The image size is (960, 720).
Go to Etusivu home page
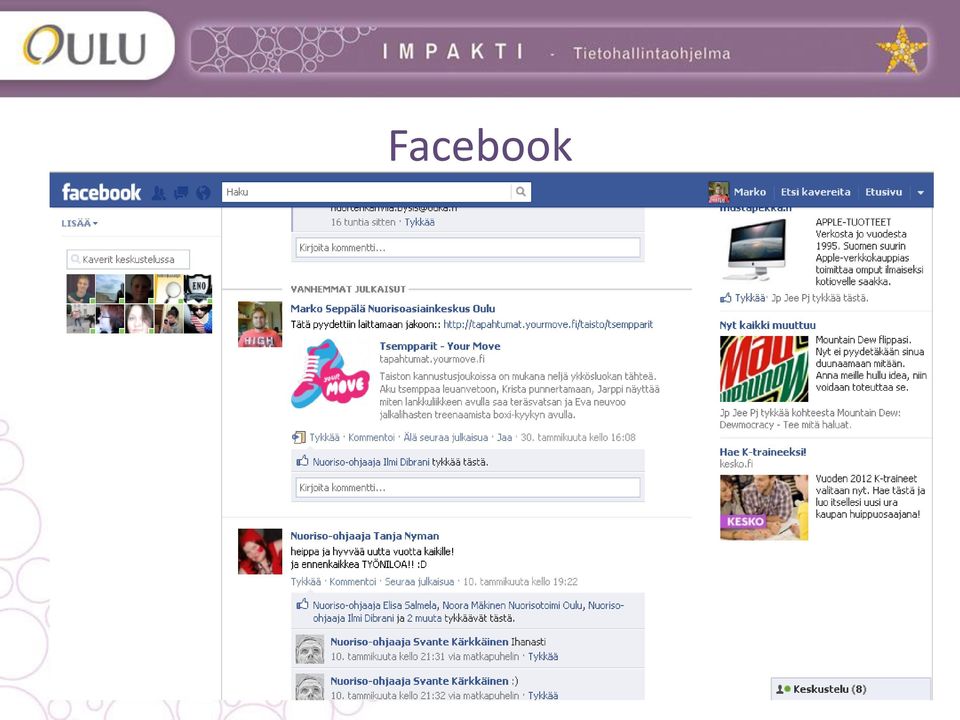click(x=883, y=192)
